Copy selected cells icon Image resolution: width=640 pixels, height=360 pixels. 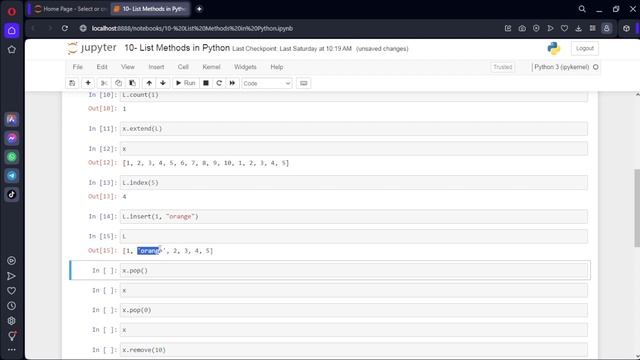(x=118, y=83)
